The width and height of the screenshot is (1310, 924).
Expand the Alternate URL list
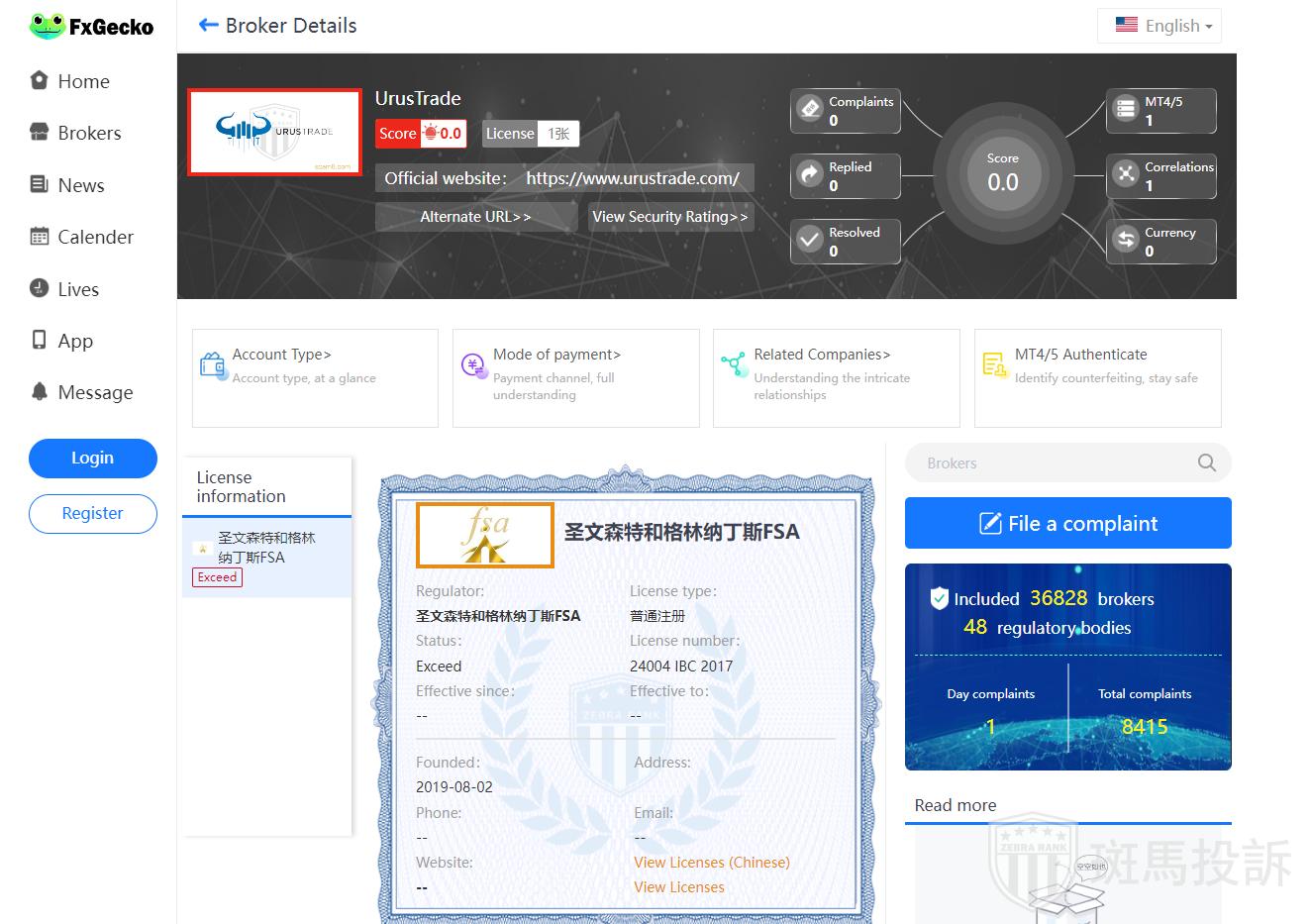click(475, 217)
